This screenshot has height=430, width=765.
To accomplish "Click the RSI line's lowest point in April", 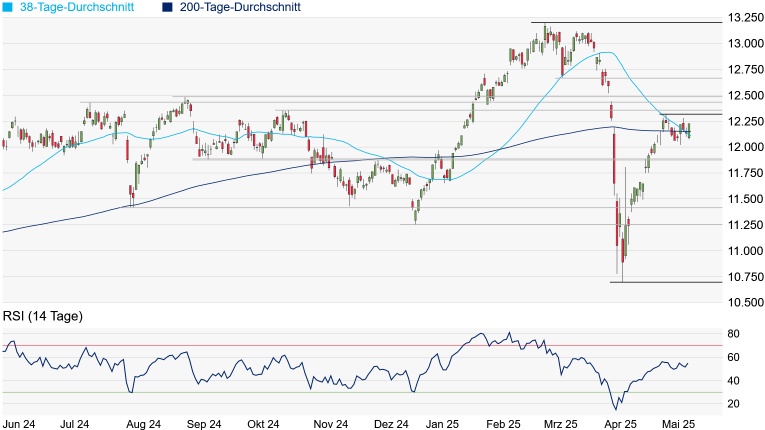I will (x=616, y=408).
